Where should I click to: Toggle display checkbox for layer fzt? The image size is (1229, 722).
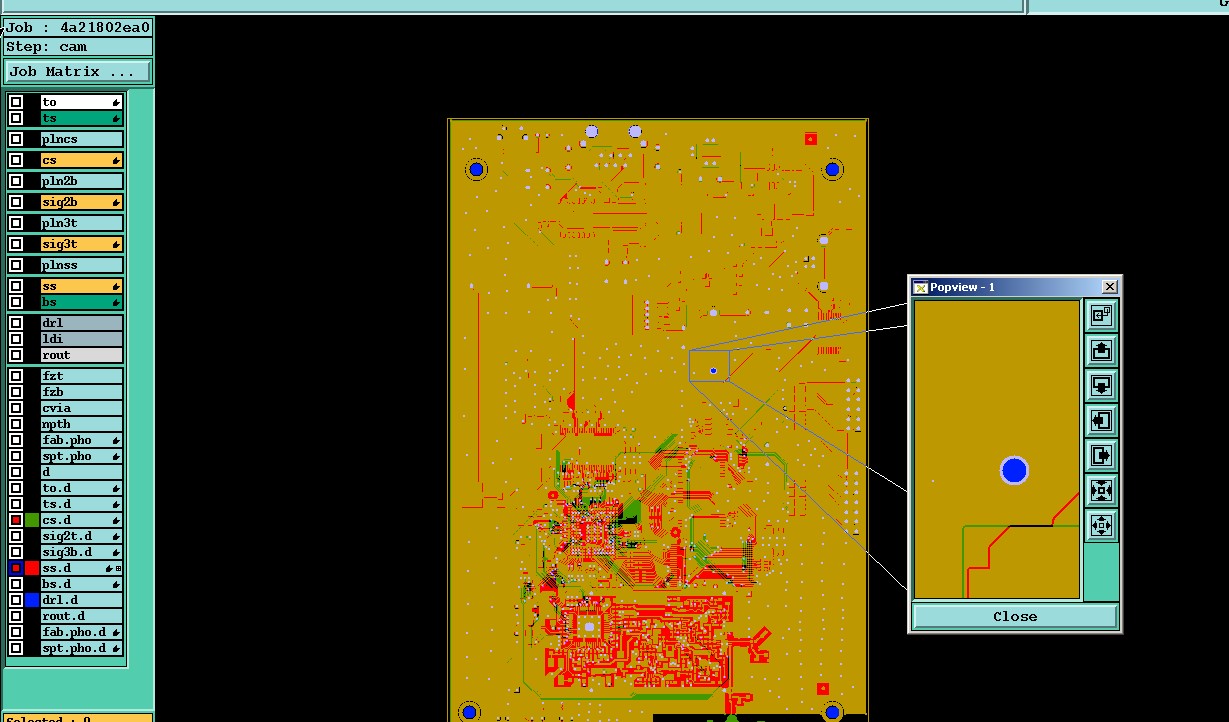point(16,376)
